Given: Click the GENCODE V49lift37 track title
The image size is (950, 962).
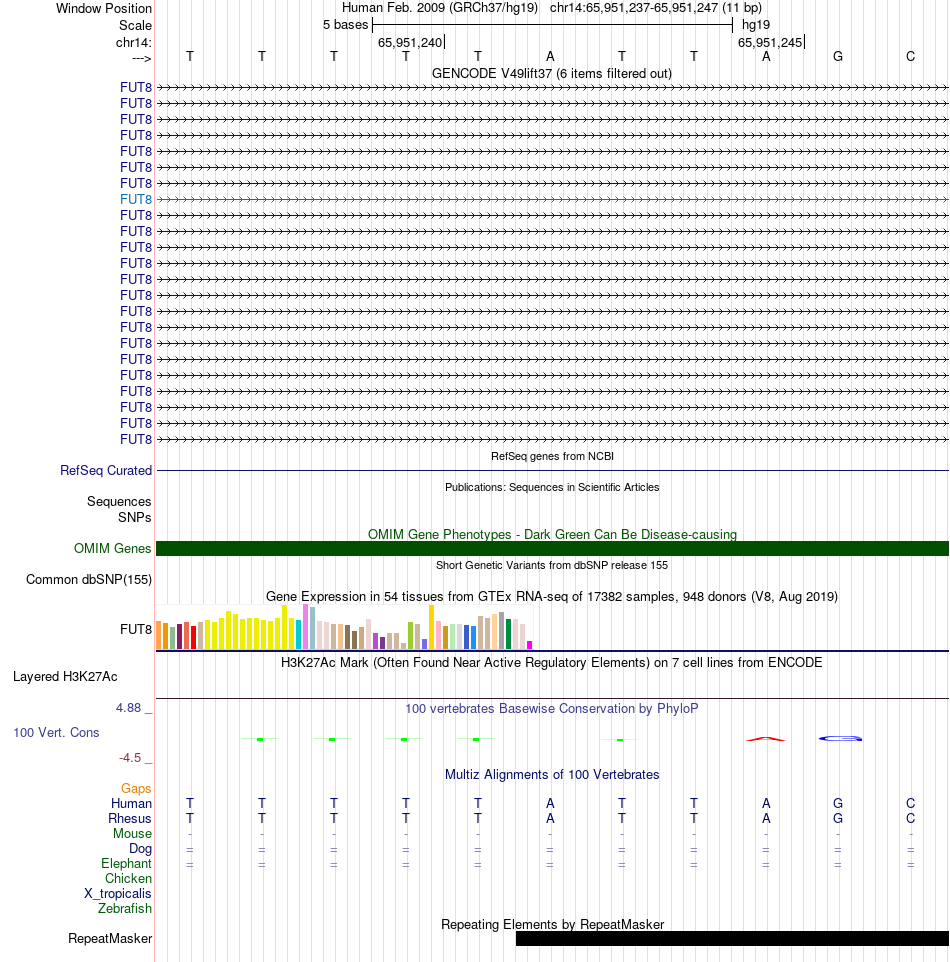Looking at the screenshot, I should click(x=552, y=74).
